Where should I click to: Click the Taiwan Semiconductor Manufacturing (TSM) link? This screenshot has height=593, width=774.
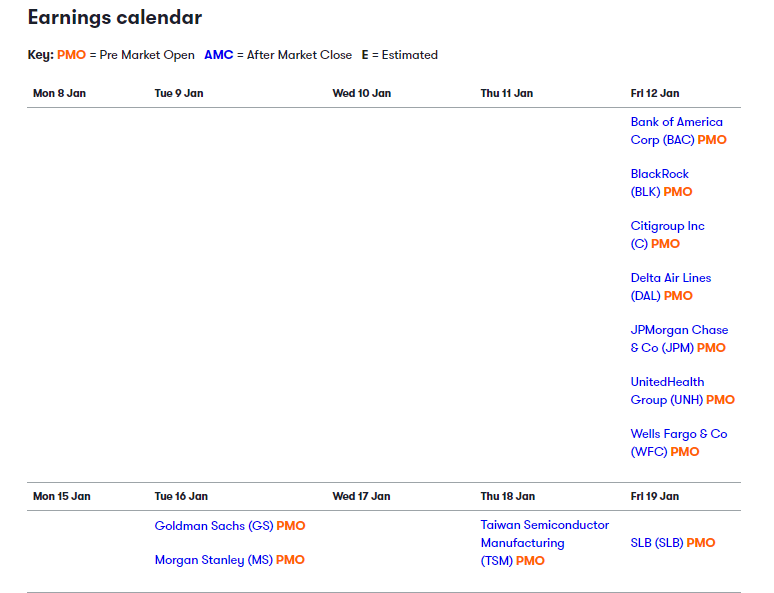tap(544, 543)
